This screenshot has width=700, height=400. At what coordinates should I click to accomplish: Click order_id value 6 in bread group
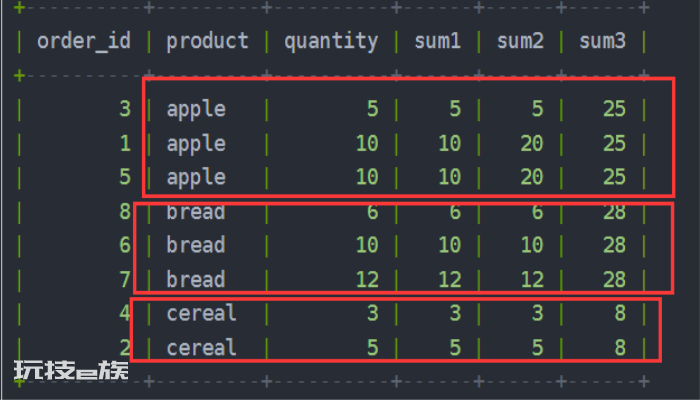point(125,245)
